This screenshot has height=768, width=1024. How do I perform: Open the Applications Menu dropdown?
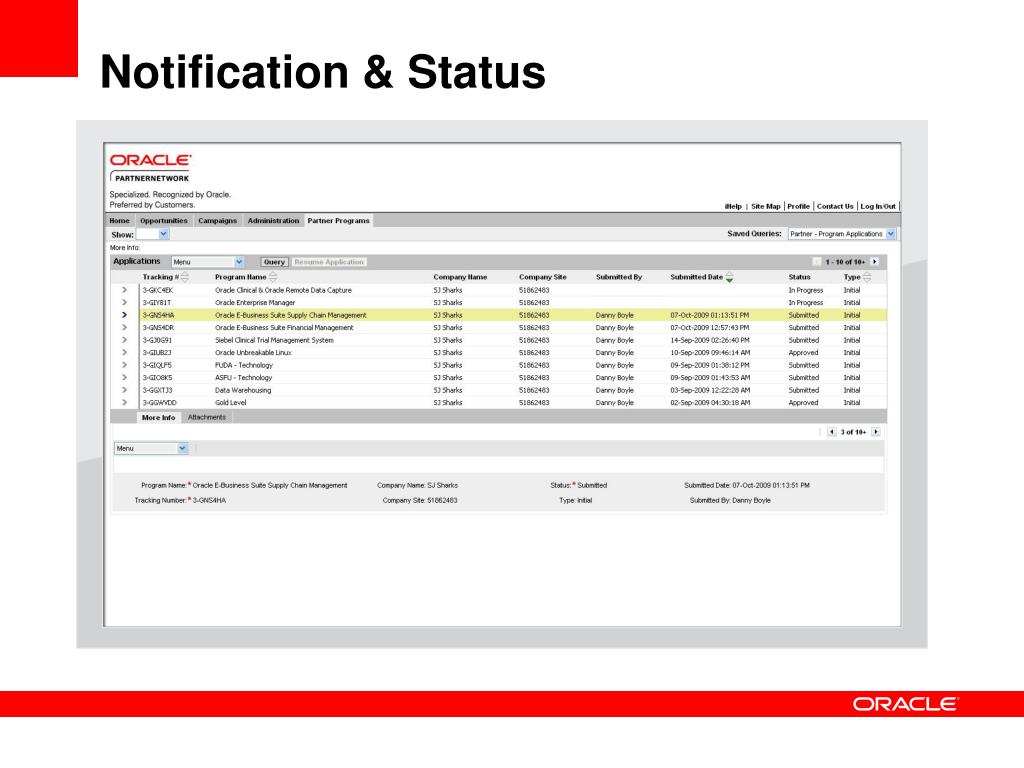[x=208, y=262]
